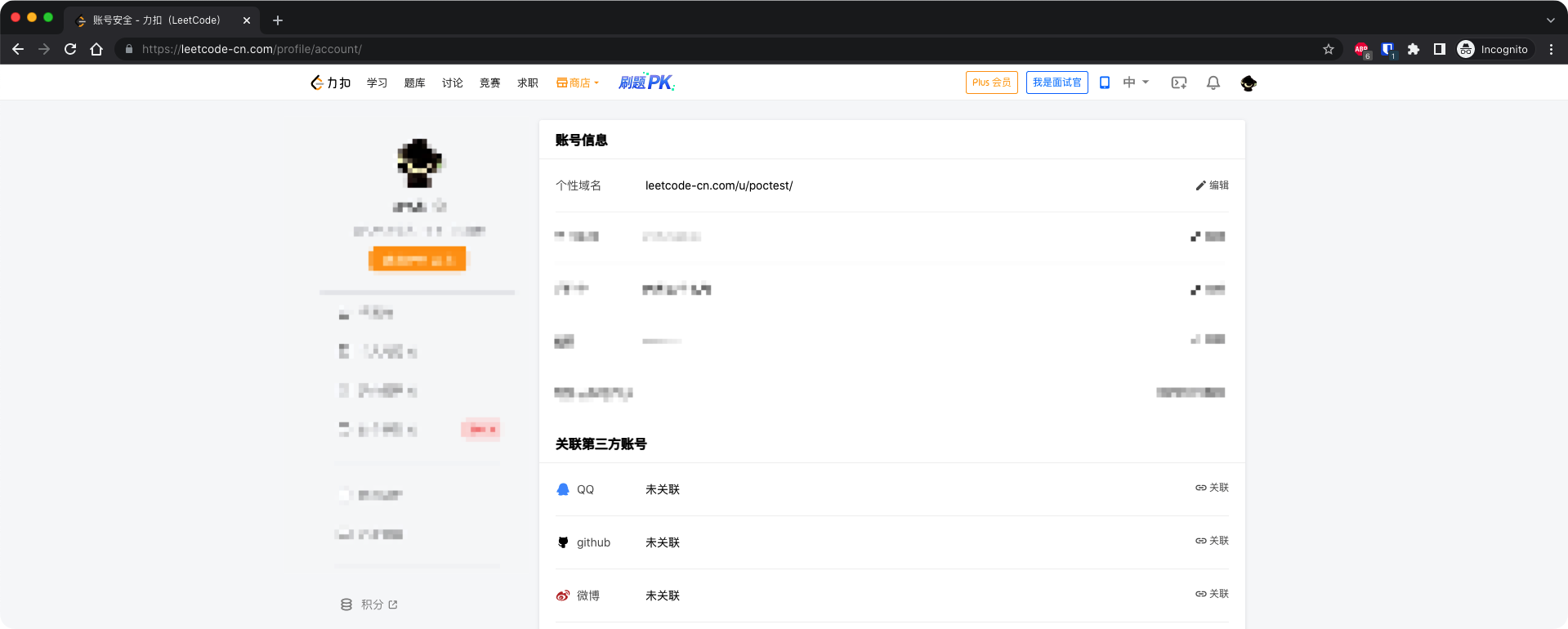
Task: Click the orange button under profile name
Action: (x=418, y=260)
